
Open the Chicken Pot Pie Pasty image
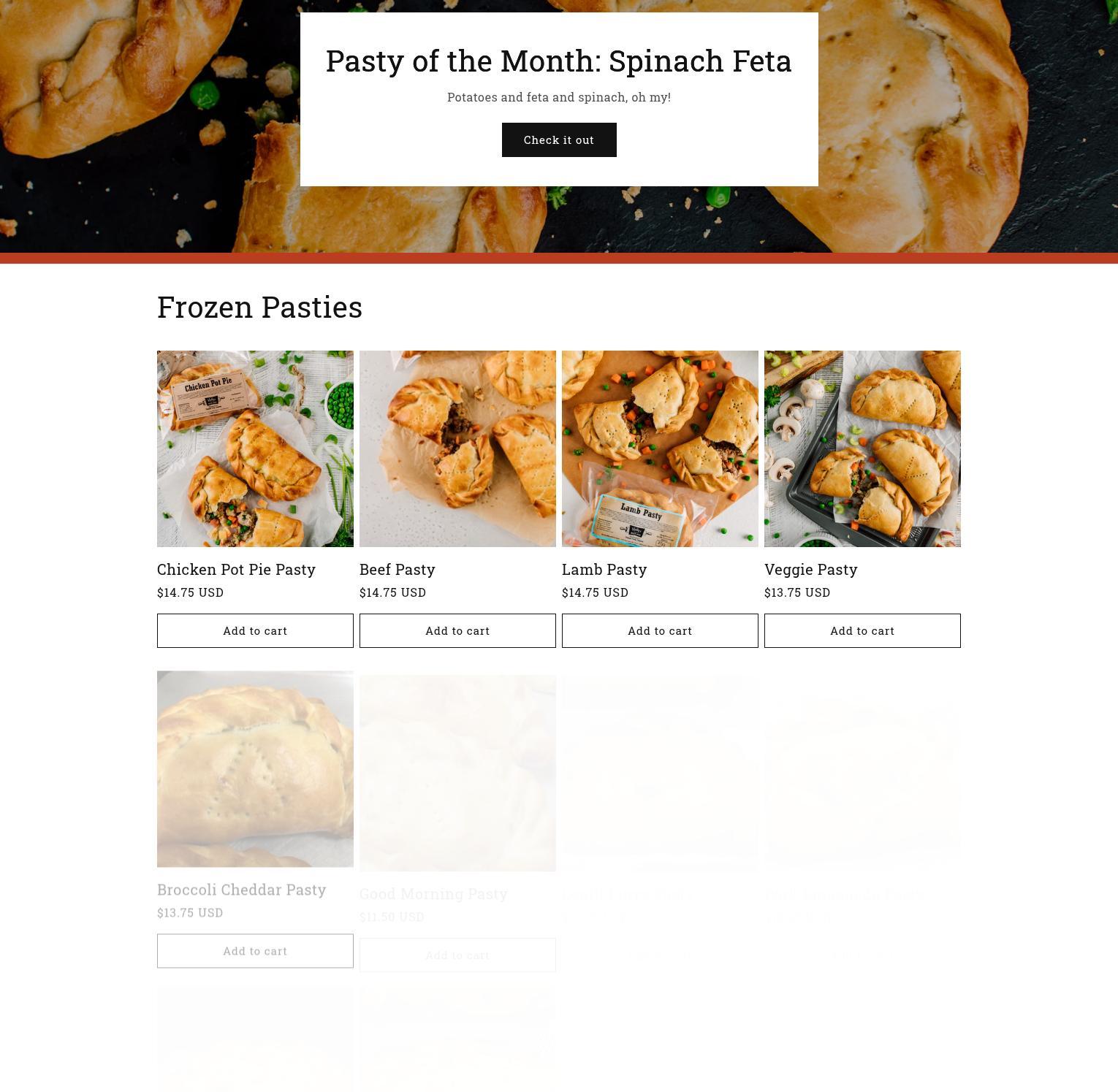tap(255, 448)
